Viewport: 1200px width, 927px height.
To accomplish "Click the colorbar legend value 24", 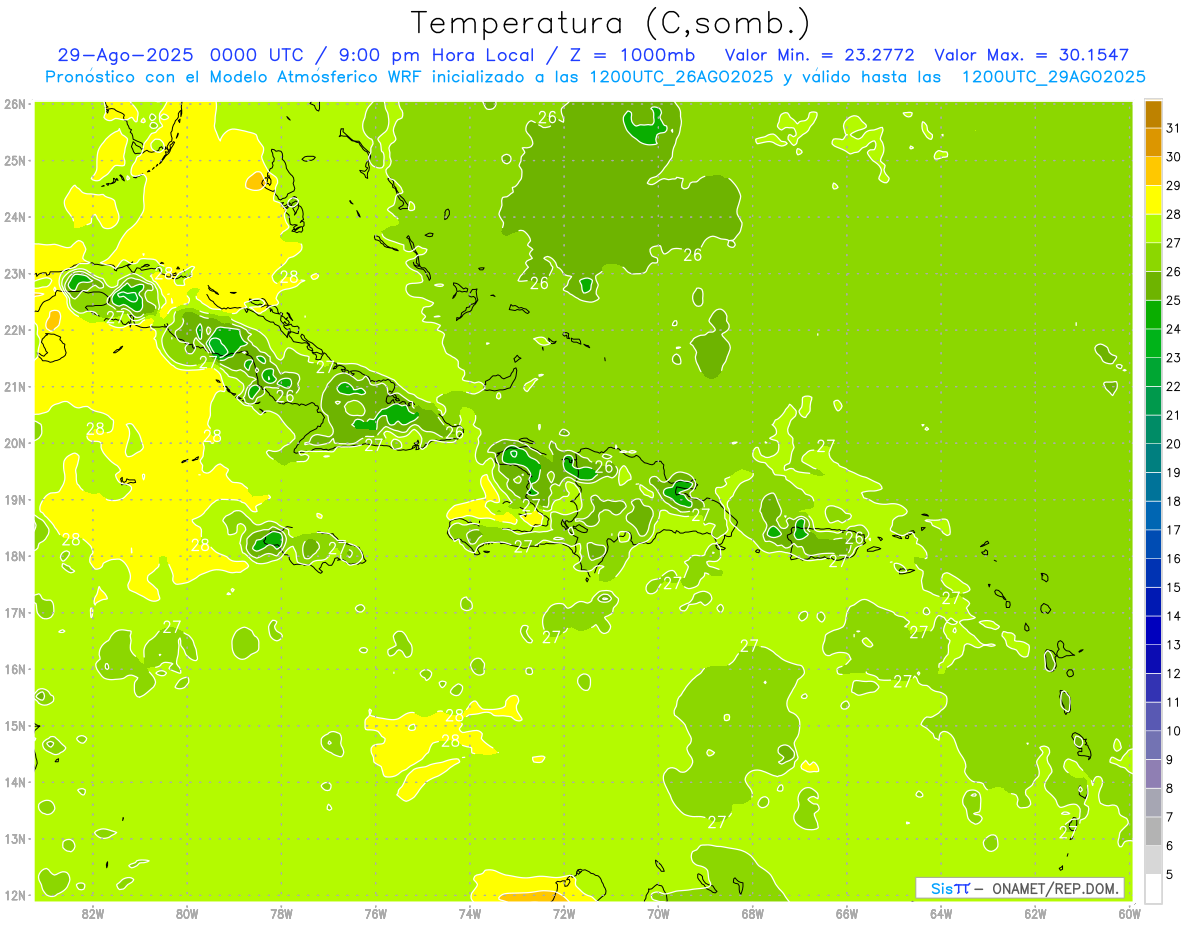I will [x=1173, y=329].
